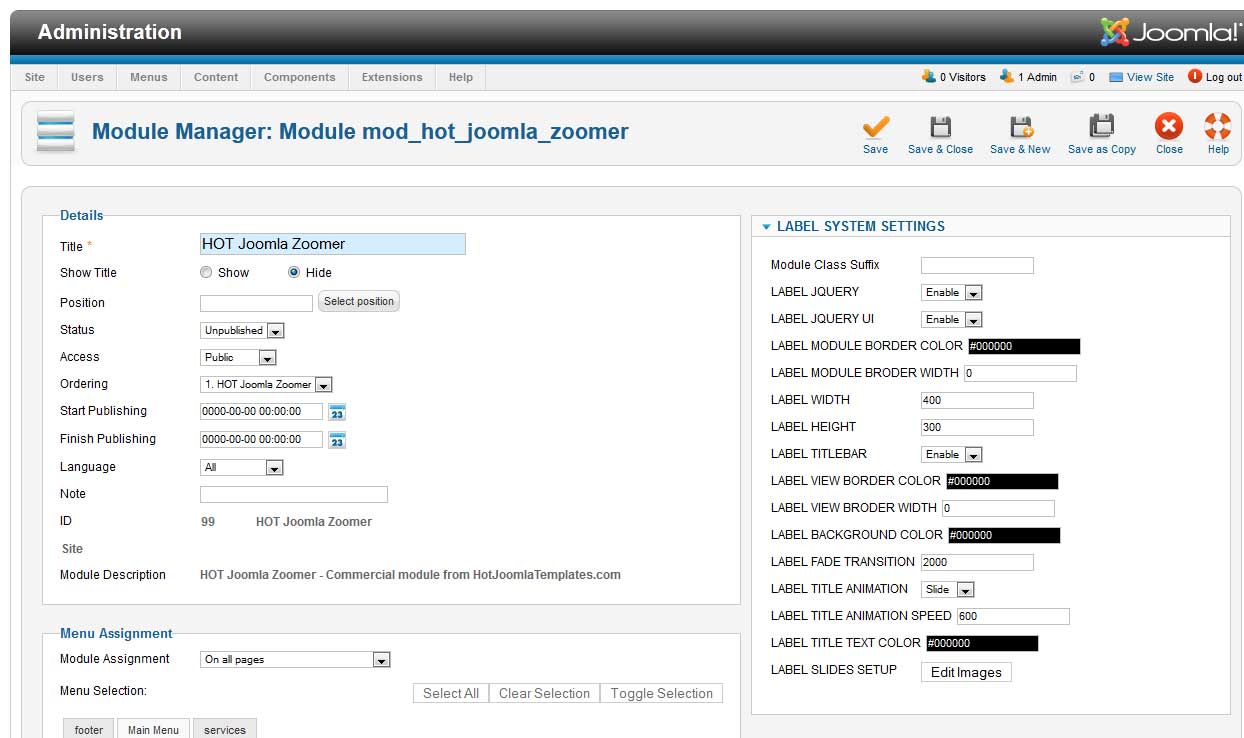The image size is (1244, 738).
Task: Click the Position input field
Action: tap(257, 303)
